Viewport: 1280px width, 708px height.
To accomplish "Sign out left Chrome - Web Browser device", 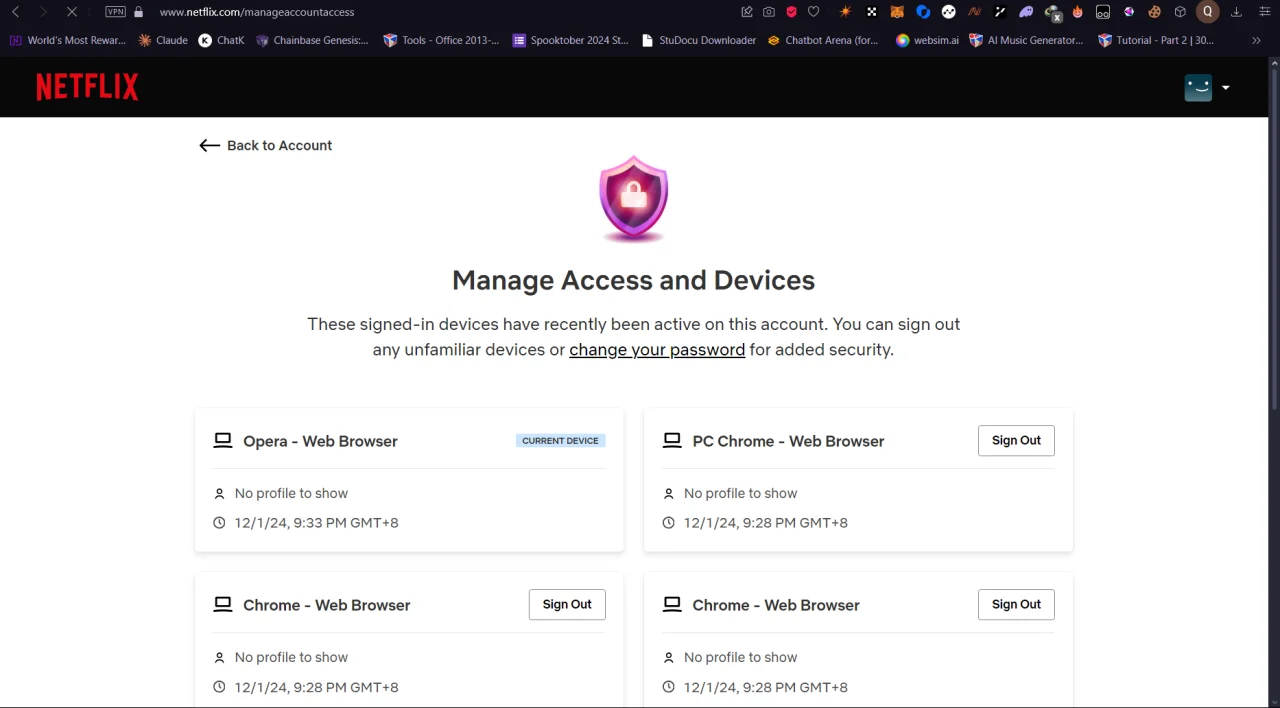I will pyautogui.click(x=567, y=604).
